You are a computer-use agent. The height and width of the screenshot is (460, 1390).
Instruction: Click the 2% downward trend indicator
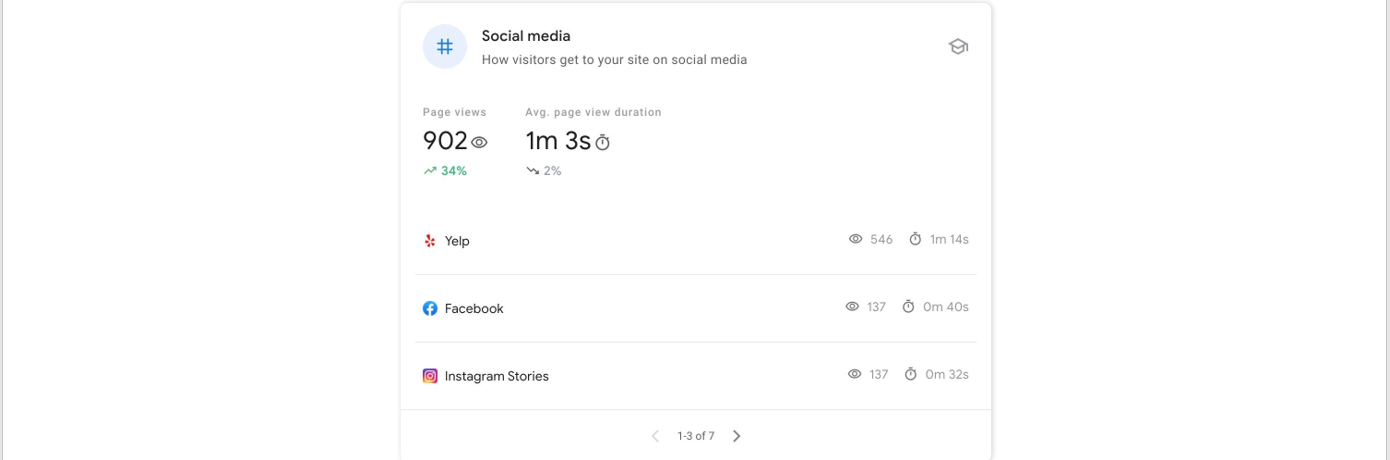click(x=544, y=171)
